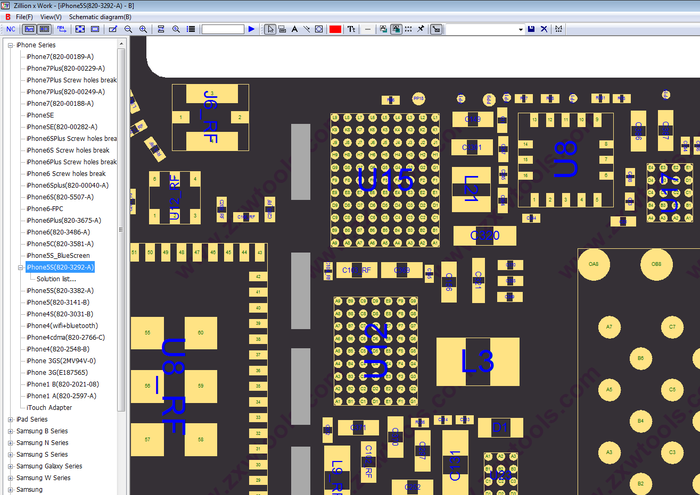Screen dimensions: 700x495
Task: Pick the red color swatch
Action: coord(335,29)
